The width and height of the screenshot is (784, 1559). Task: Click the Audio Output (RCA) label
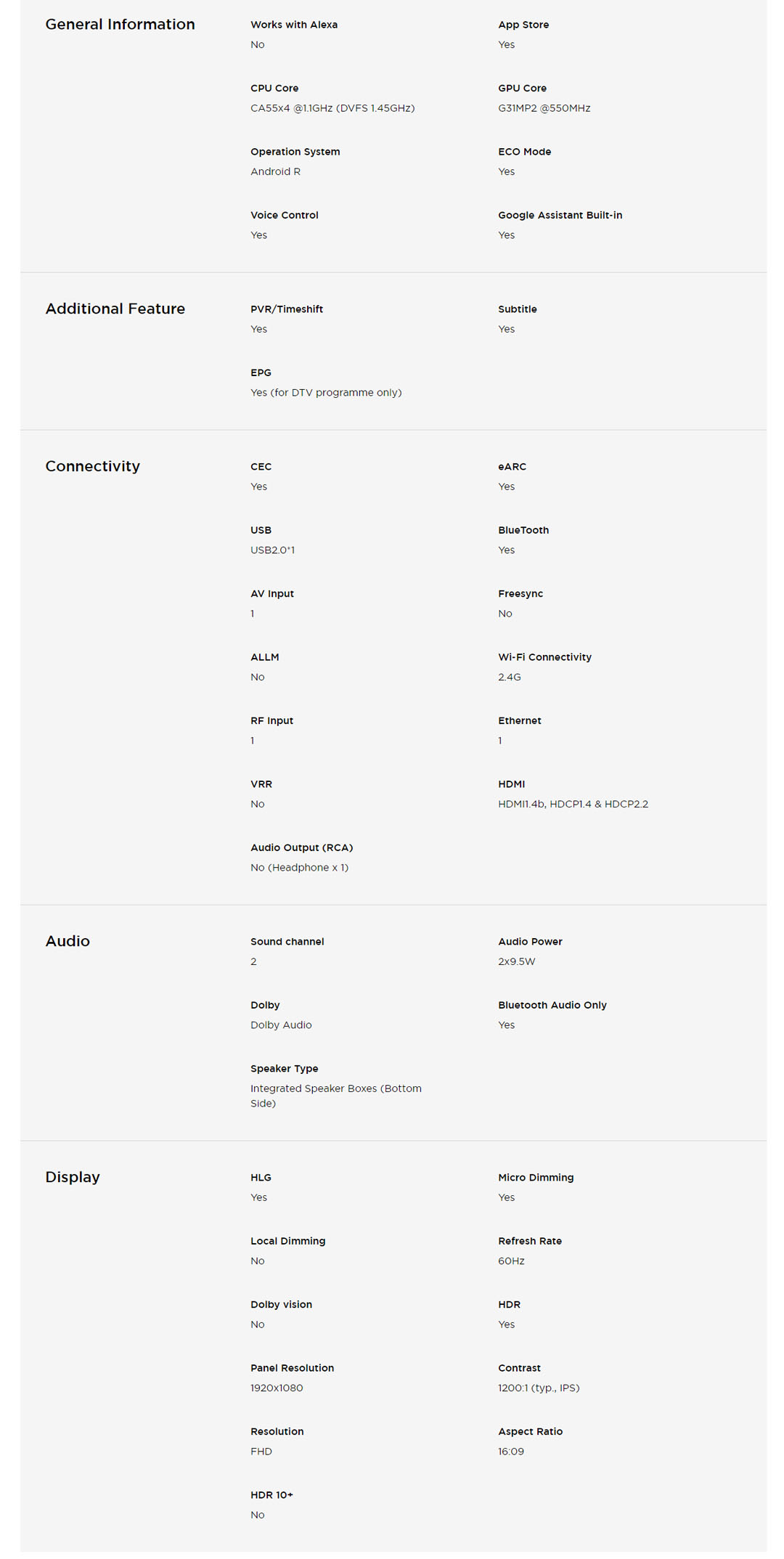click(301, 848)
